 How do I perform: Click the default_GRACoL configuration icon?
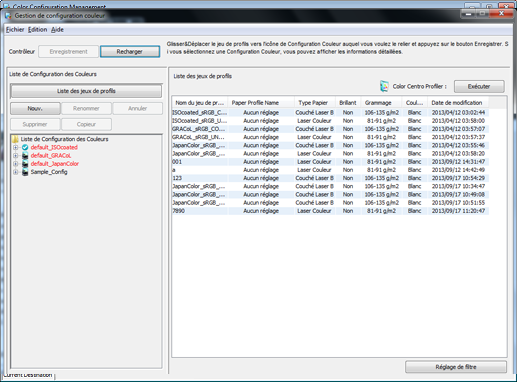pyautogui.click(x=25, y=156)
